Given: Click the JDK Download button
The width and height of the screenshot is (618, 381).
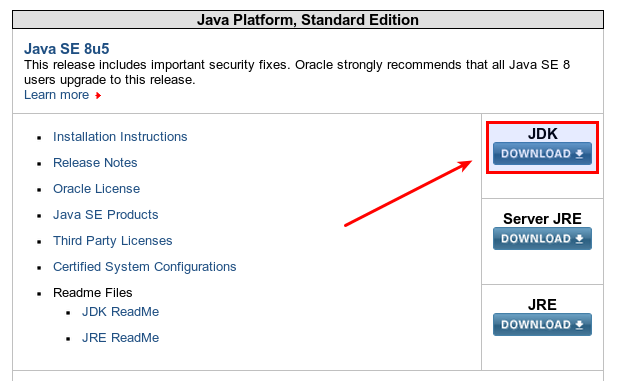Looking at the screenshot, I should click(x=542, y=154).
